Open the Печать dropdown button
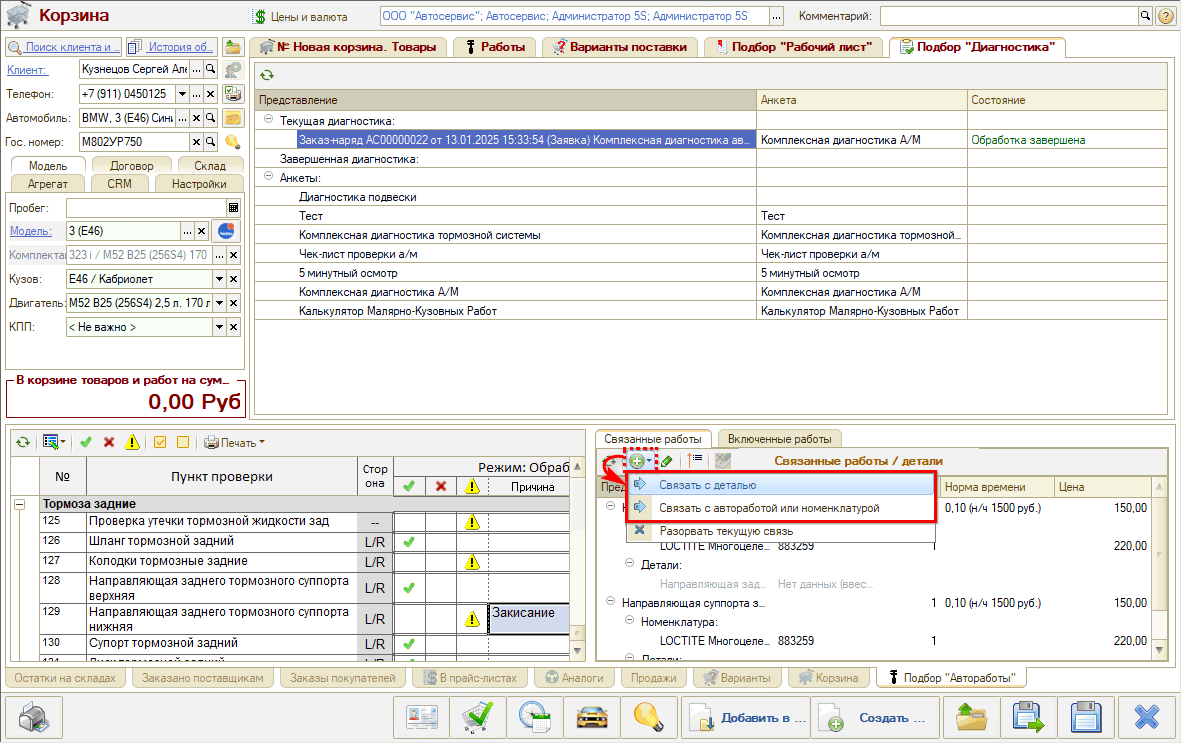The width and height of the screenshot is (1181, 743). click(x=236, y=442)
